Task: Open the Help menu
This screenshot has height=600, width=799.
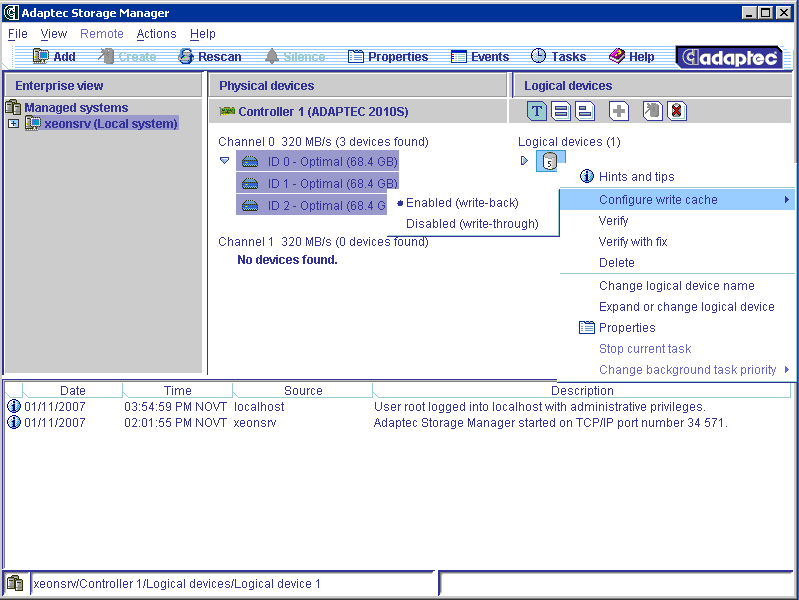Action: click(203, 34)
